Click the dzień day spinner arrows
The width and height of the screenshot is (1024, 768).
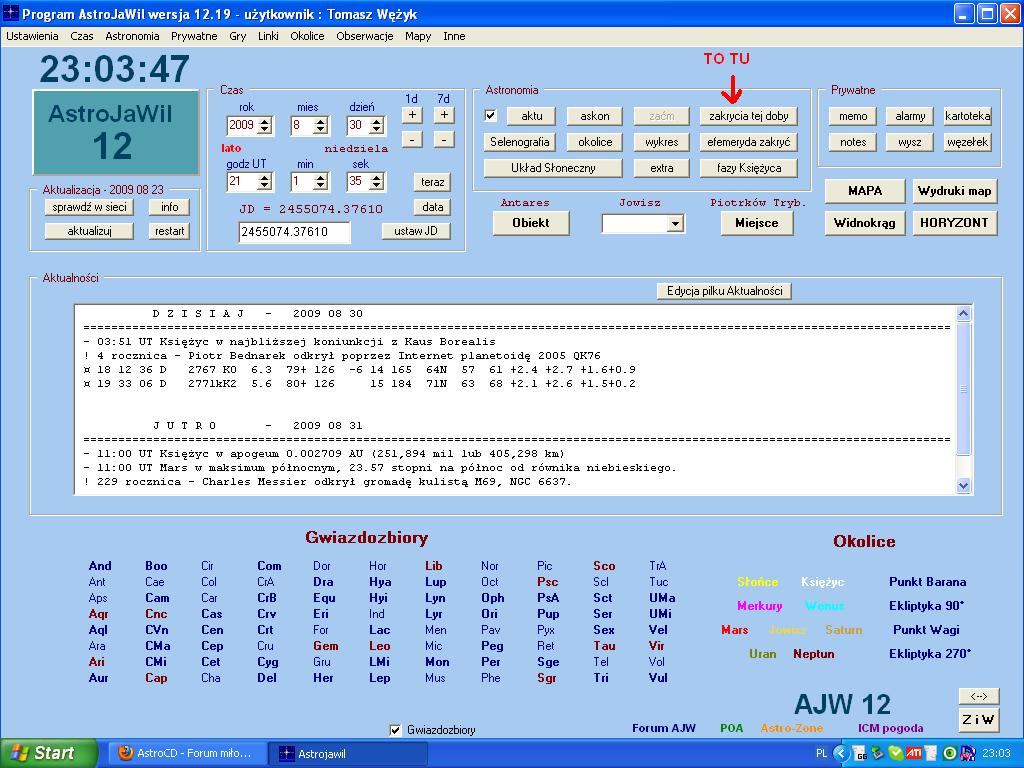click(376, 125)
